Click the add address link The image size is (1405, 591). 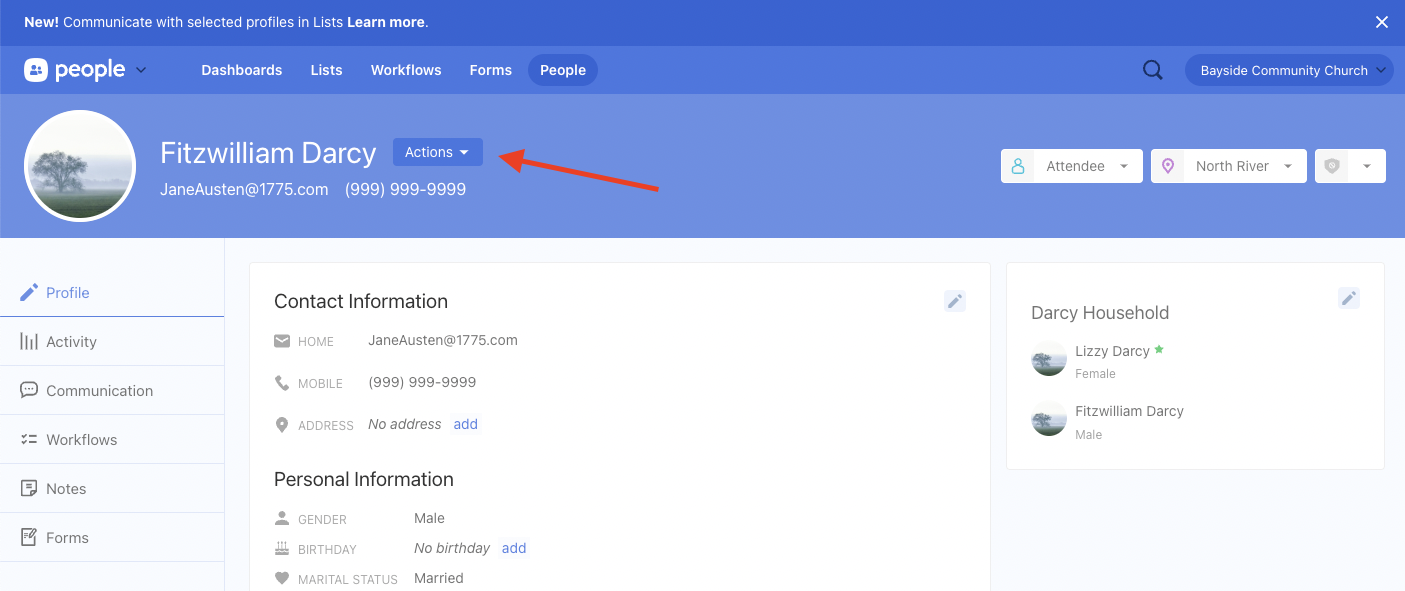pos(465,424)
